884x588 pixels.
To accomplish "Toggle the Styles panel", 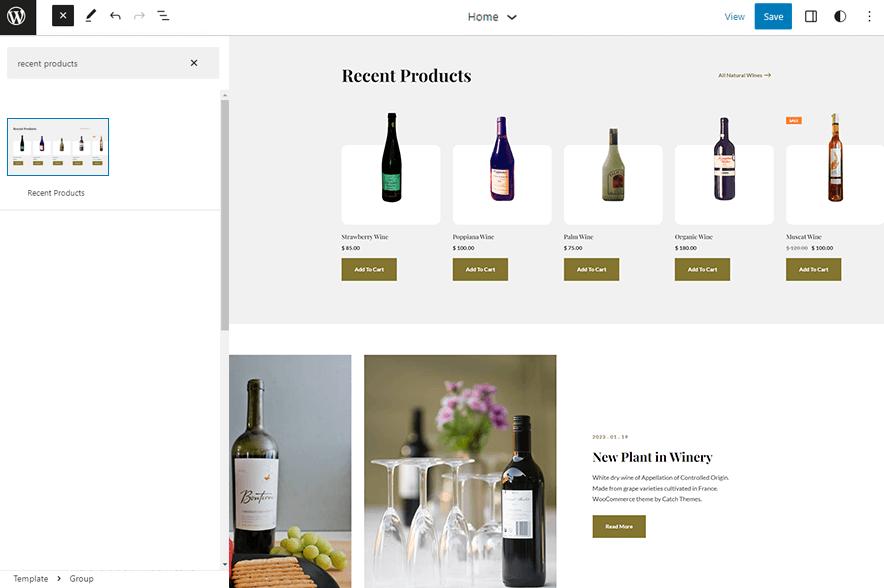I will (839, 16).
